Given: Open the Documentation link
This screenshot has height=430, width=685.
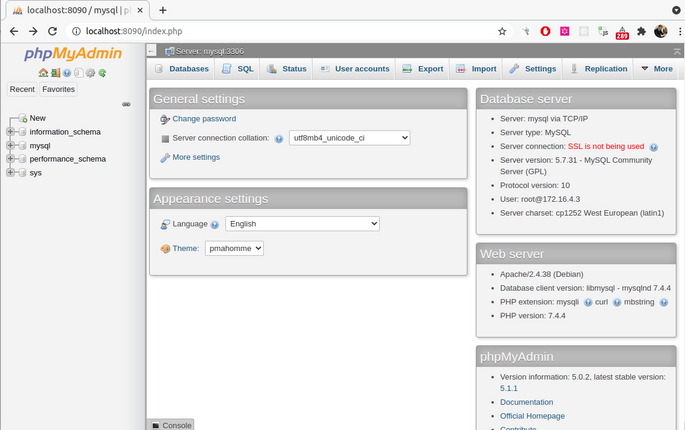Looking at the screenshot, I should [x=526, y=402].
